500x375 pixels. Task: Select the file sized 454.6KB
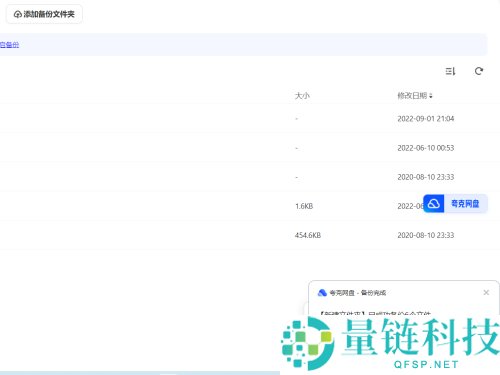pyautogui.click(x=250, y=235)
